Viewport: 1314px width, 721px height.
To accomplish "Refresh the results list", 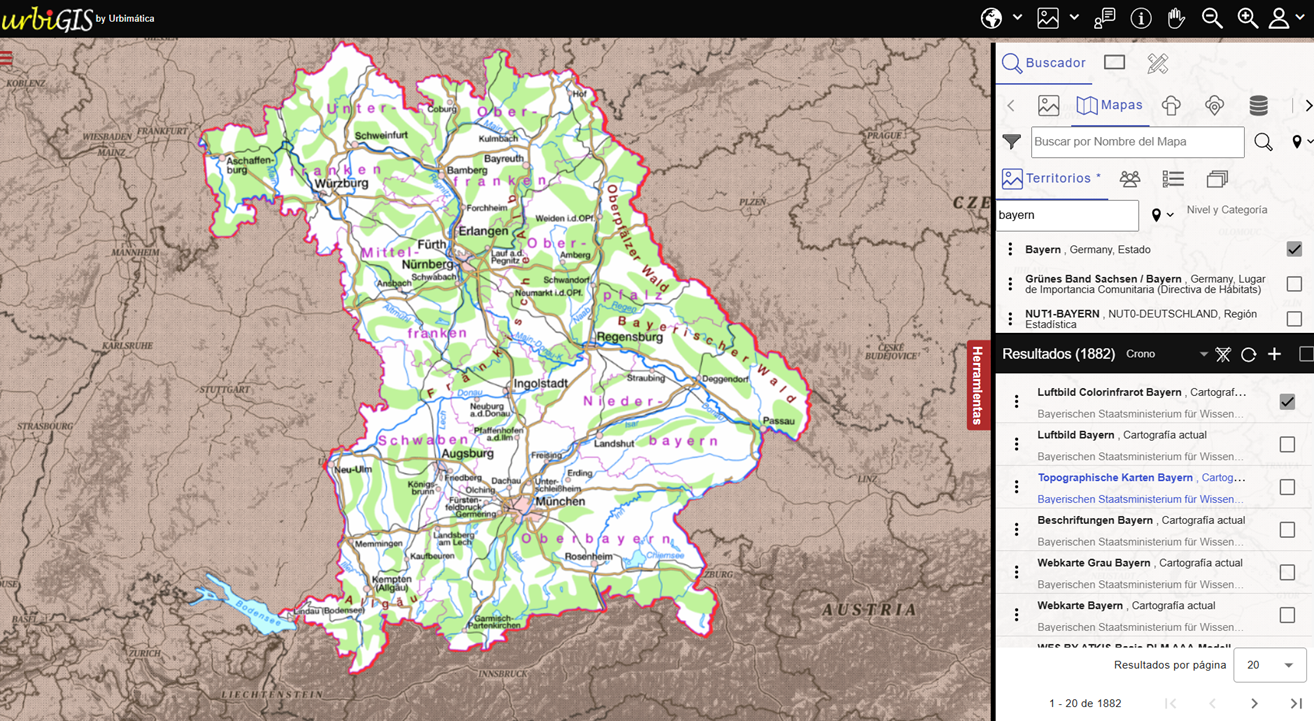I will coord(1248,355).
